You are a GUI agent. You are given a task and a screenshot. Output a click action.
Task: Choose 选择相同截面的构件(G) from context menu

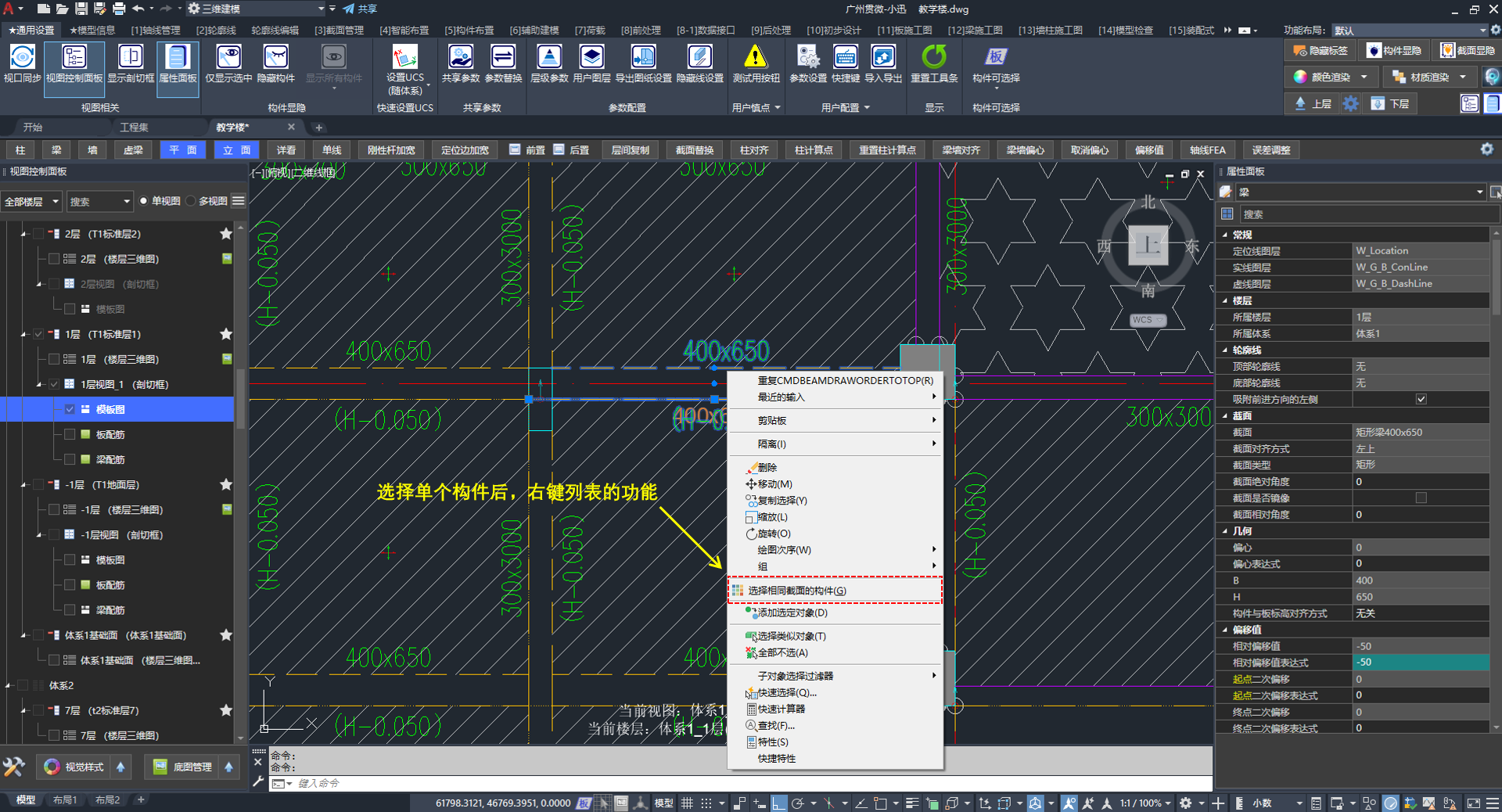tap(796, 591)
